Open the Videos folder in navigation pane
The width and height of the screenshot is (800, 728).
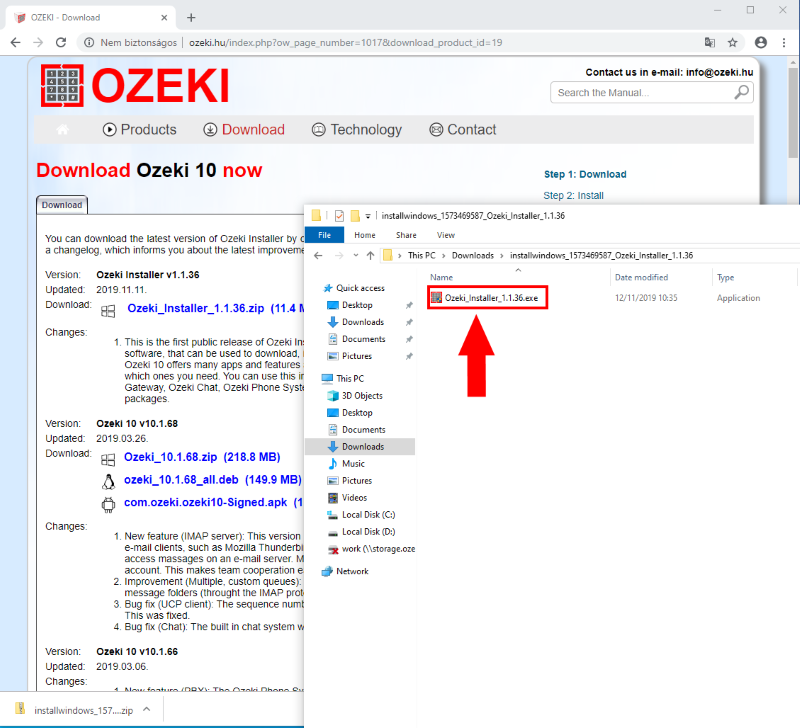[355, 497]
